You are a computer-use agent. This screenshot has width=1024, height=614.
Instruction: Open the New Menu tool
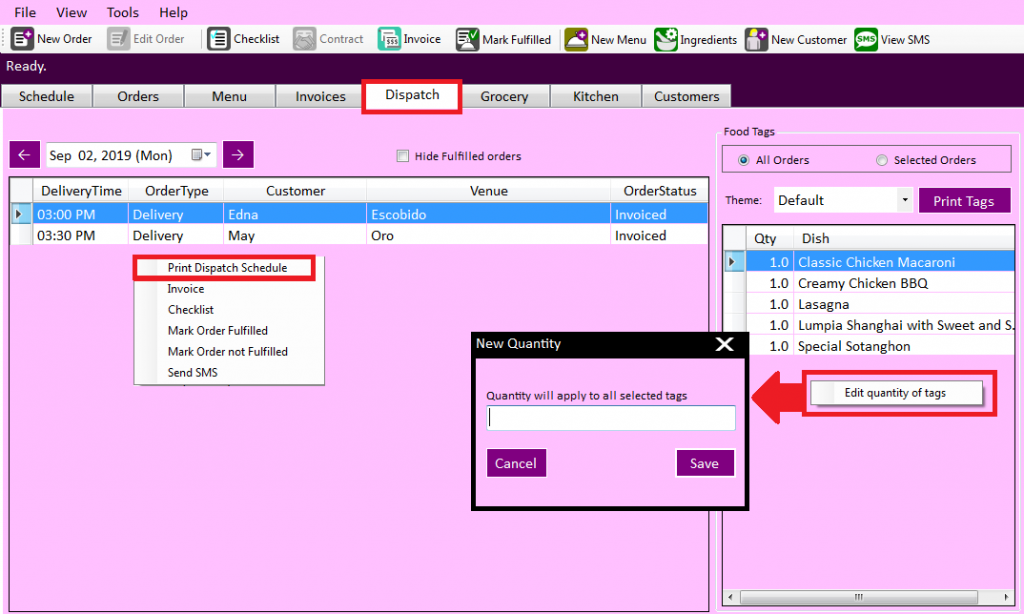(605, 39)
